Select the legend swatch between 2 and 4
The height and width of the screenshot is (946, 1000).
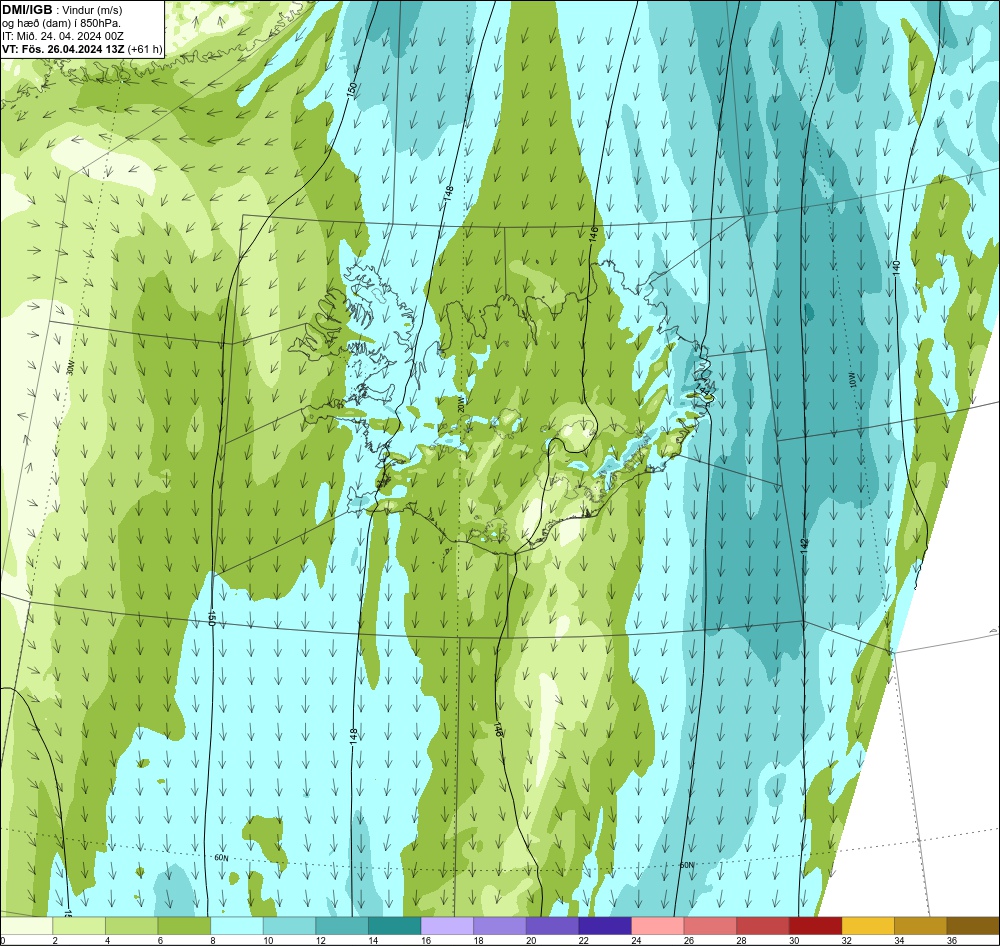[x=79, y=926]
